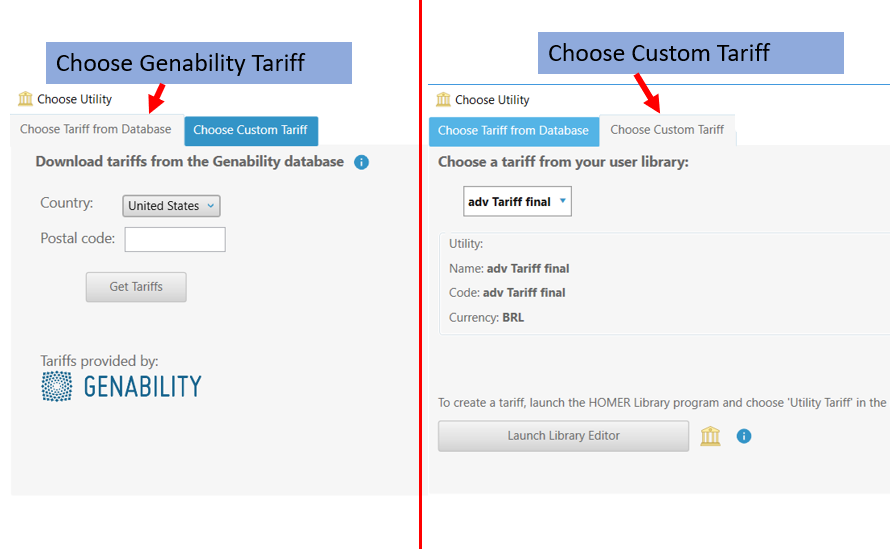This screenshot has height=549, width=890.
Task: Click the red arrow below Choose Custom Tariff callout
Action: [x=647, y=92]
